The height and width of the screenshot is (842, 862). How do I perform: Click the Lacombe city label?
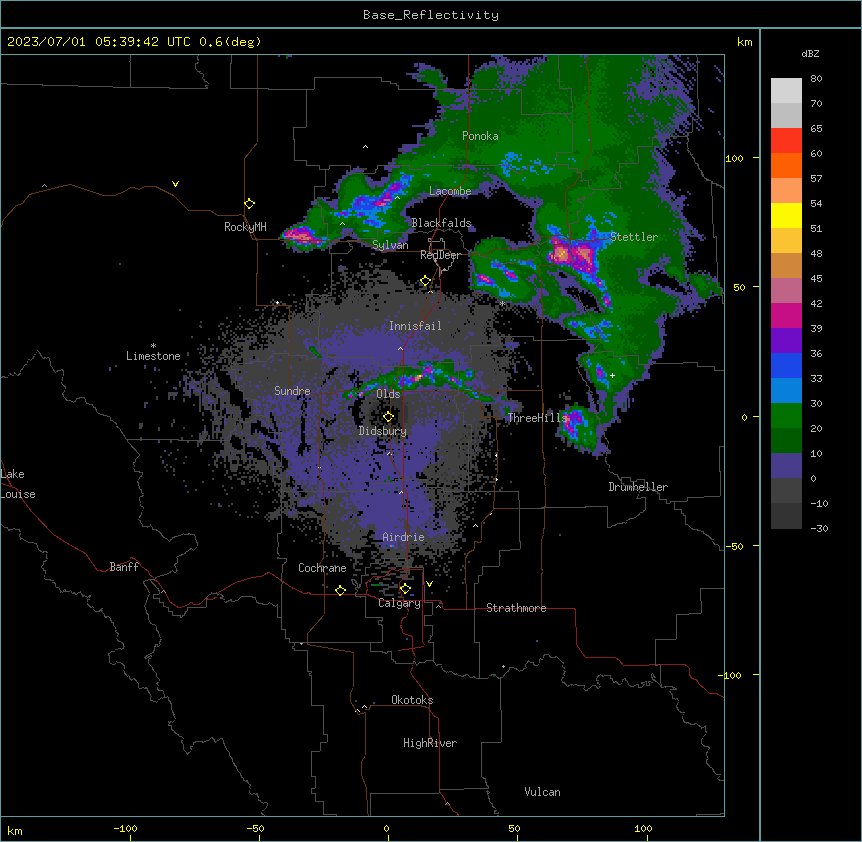[x=450, y=191]
